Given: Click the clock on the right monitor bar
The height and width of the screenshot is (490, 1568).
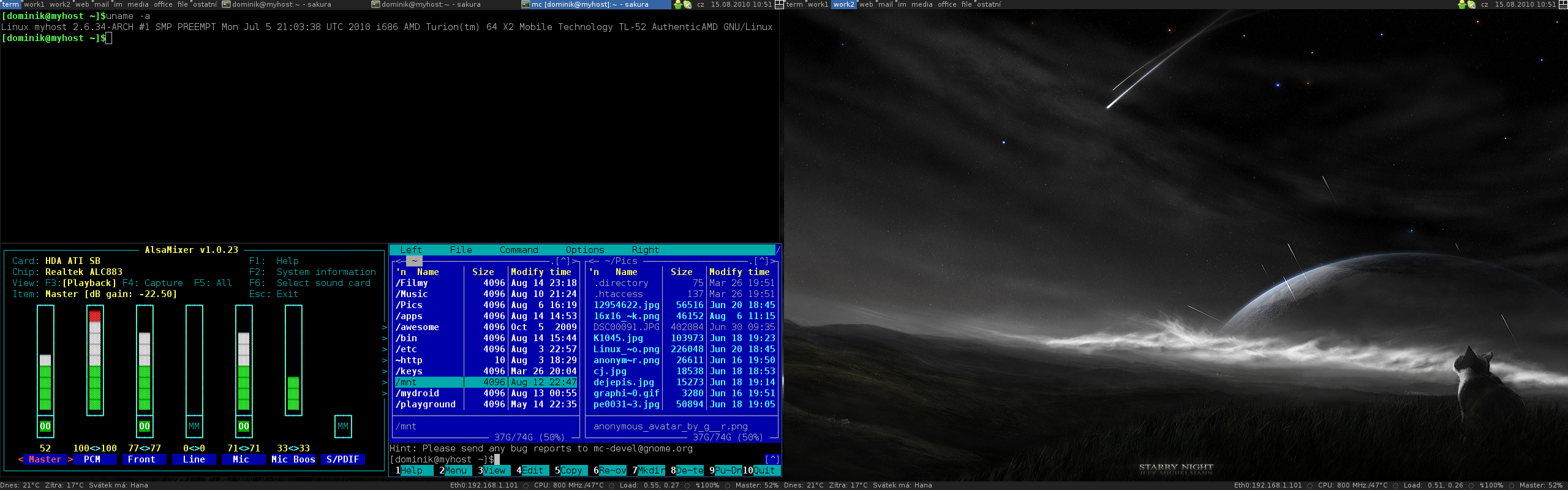Looking at the screenshot, I should [x=1525, y=4].
